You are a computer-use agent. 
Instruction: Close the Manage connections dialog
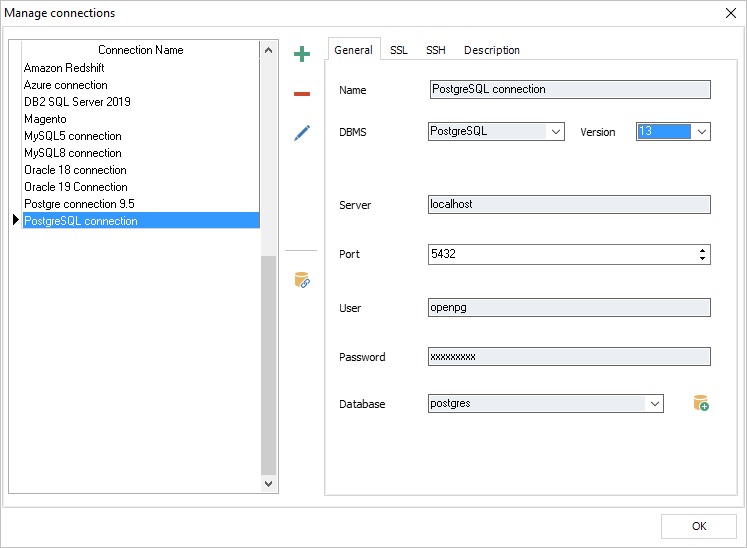pos(730,13)
